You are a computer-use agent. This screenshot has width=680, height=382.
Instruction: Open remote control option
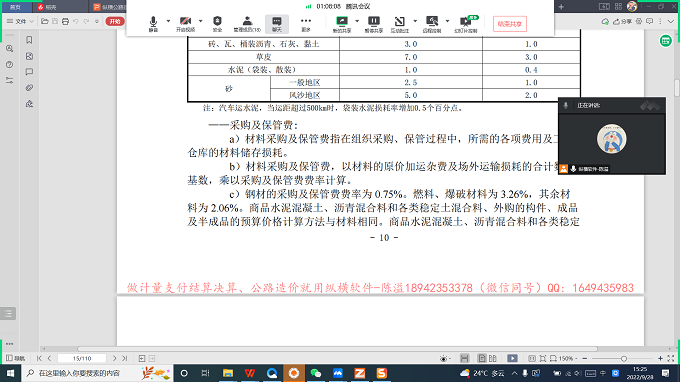(432, 24)
